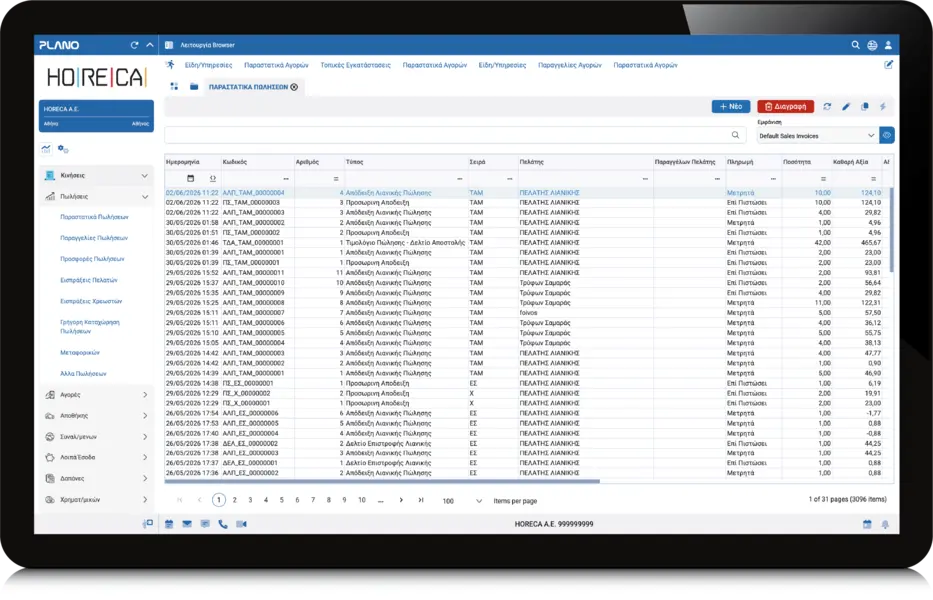The image size is (933, 600).
Task: Collapse the Κινήσεις sidebar section
Action: pyautogui.click(x=96, y=176)
